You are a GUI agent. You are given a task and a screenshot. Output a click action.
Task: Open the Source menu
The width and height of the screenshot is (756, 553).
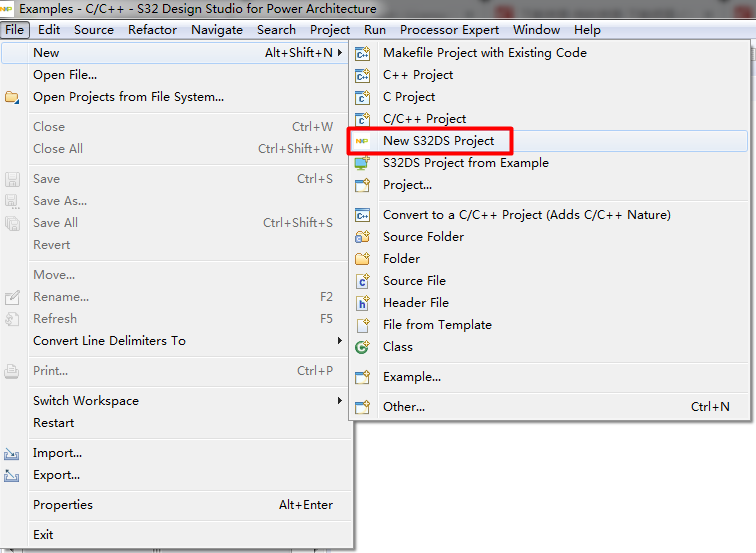[x=94, y=30]
